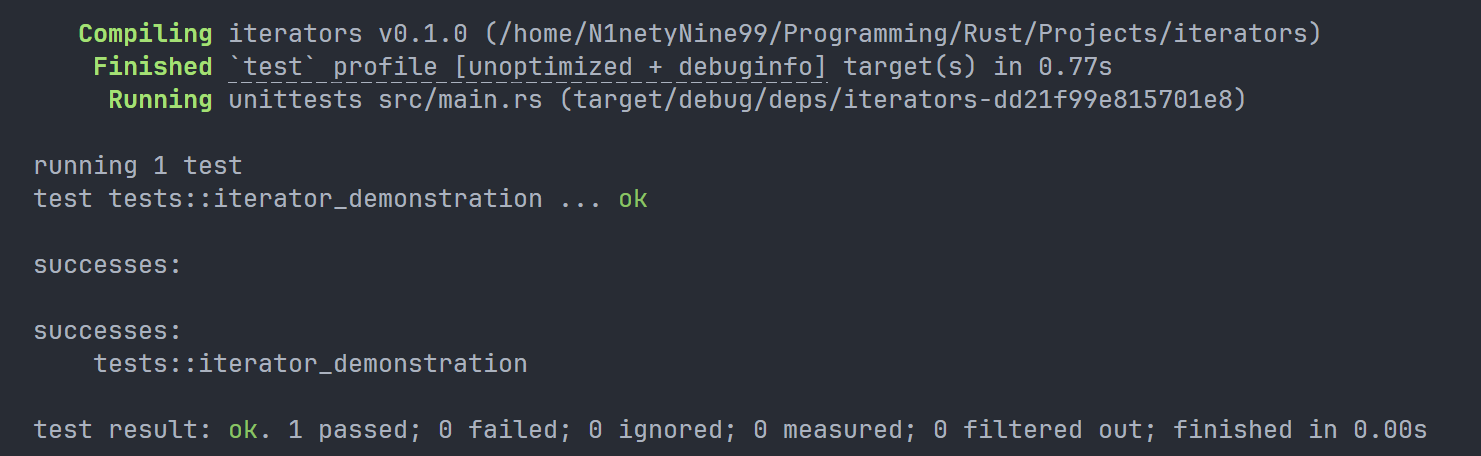The width and height of the screenshot is (1481, 456).
Task: Click the green "ok" in test result line
Action: pos(243,430)
